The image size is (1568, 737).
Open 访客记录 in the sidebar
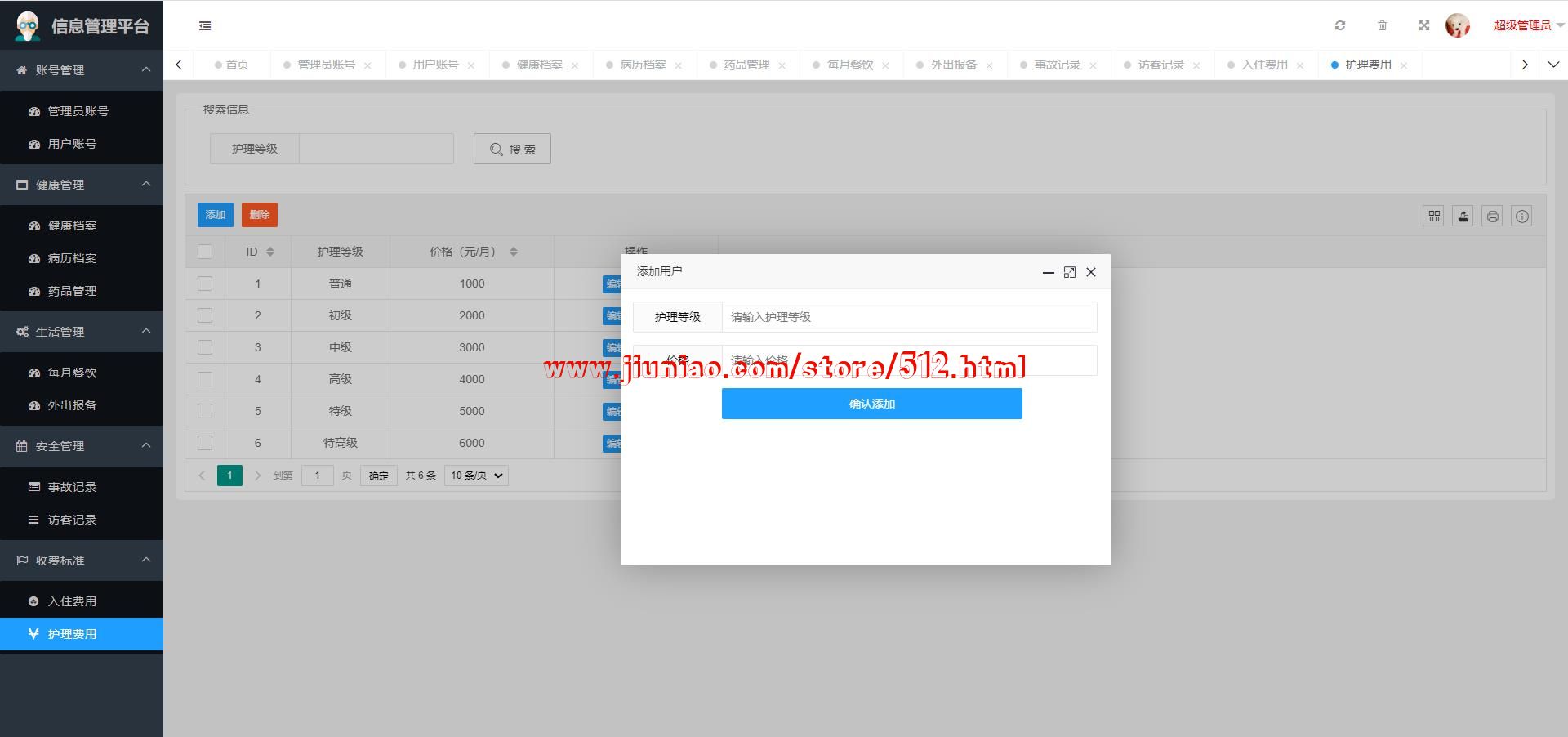[82, 520]
